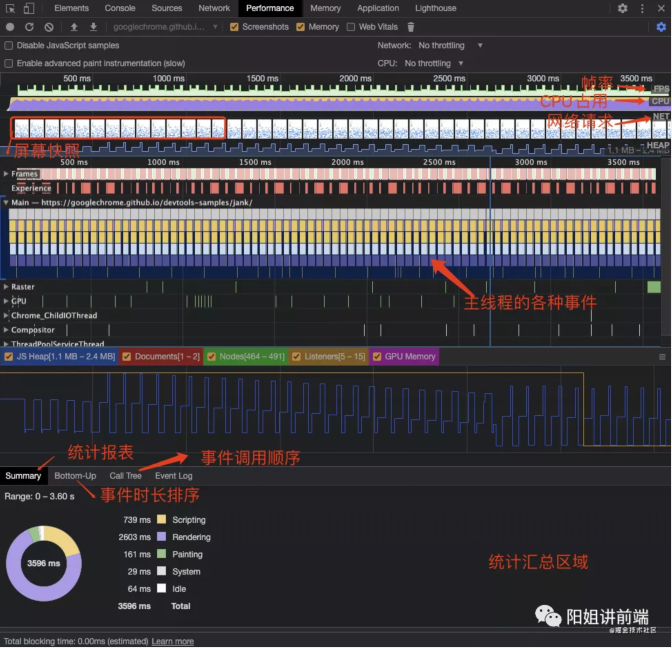
Task: Switch to the Sources tab
Action: [x=167, y=8]
